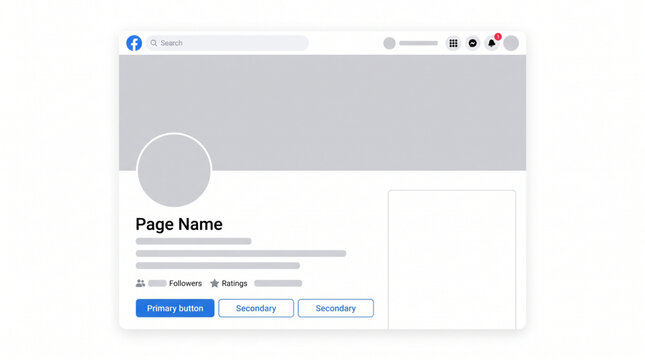Click the followers people icon
This screenshot has height=360, width=645.
[x=140, y=283]
